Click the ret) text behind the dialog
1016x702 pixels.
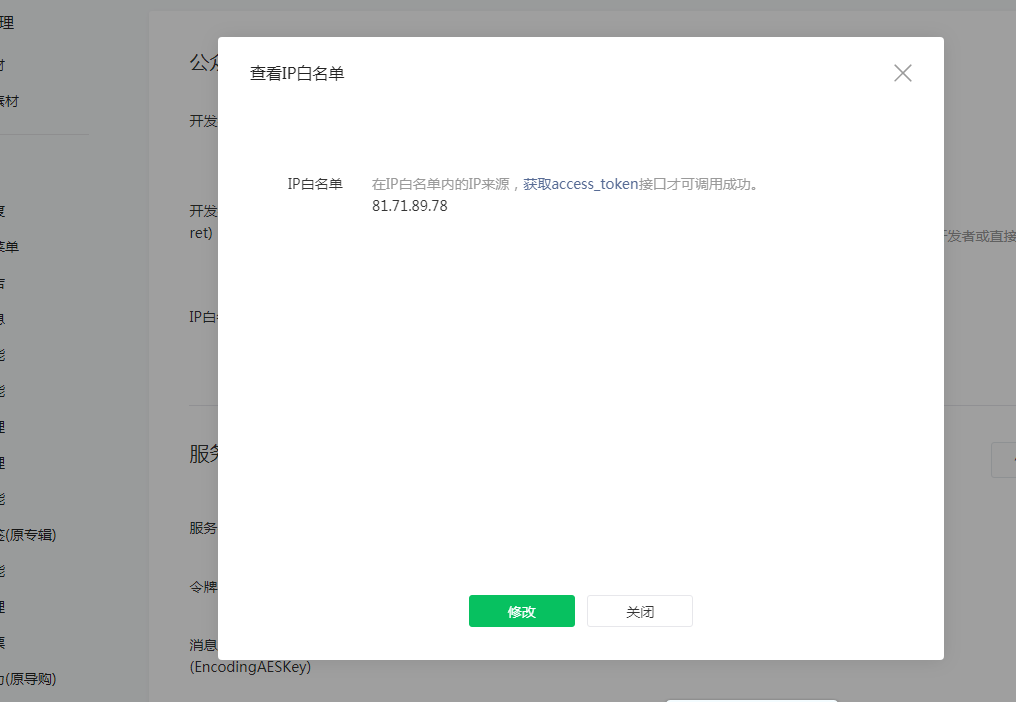coord(200,232)
